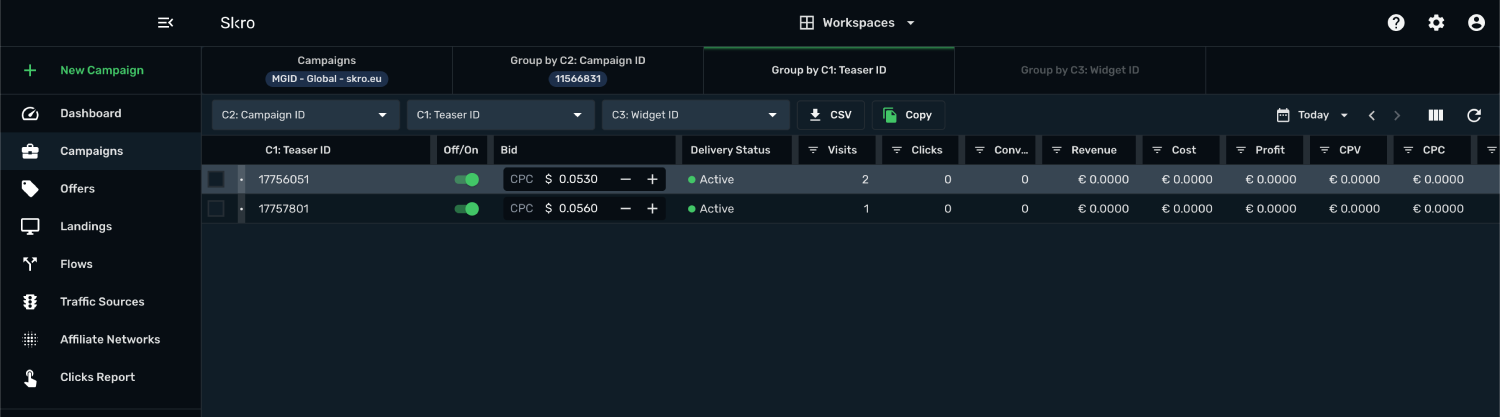Screen dimensions: 1500x417
Task: Toggle off the switch for teaser 17756051
Action: click(x=466, y=180)
